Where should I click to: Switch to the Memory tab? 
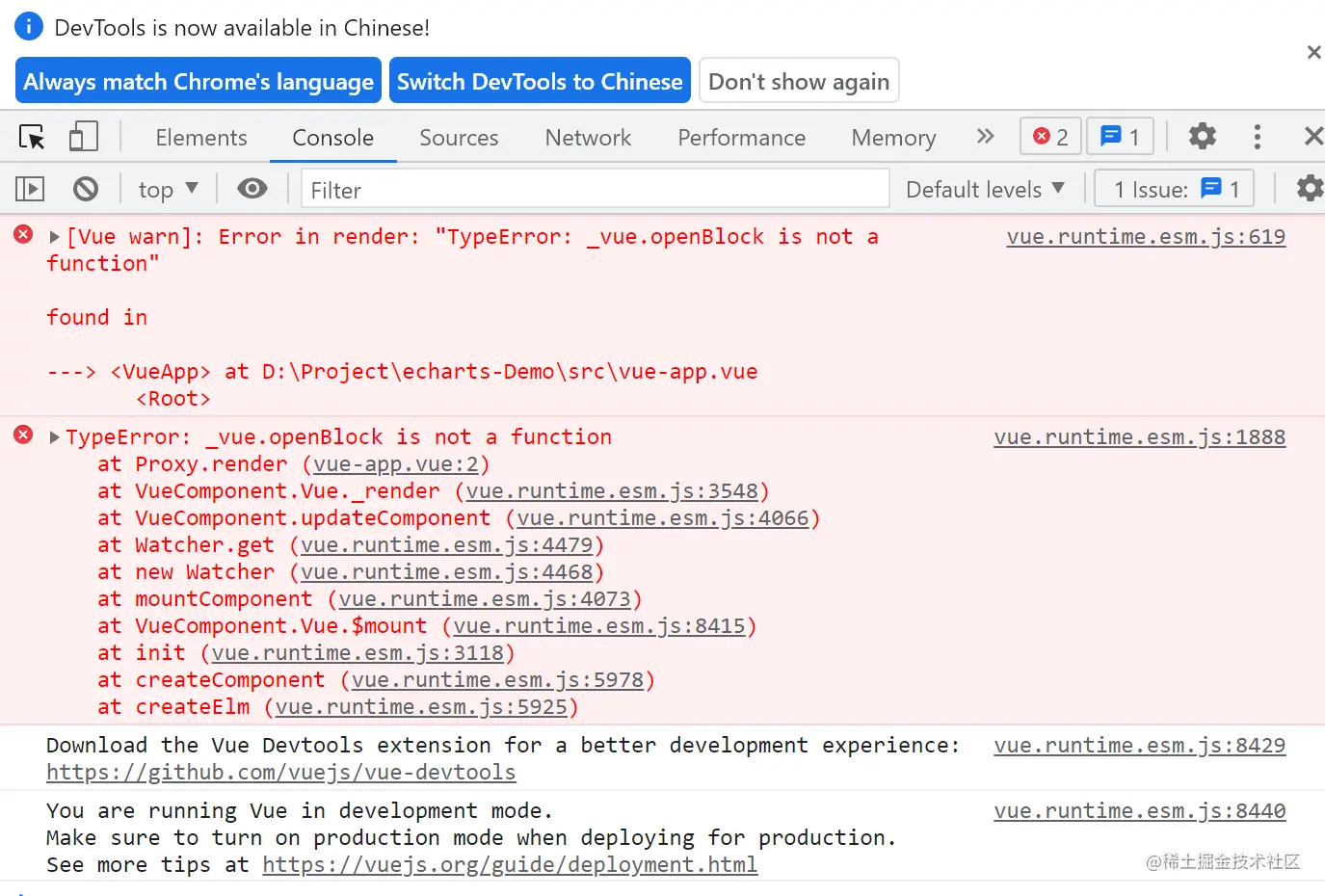click(x=893, y=138)
